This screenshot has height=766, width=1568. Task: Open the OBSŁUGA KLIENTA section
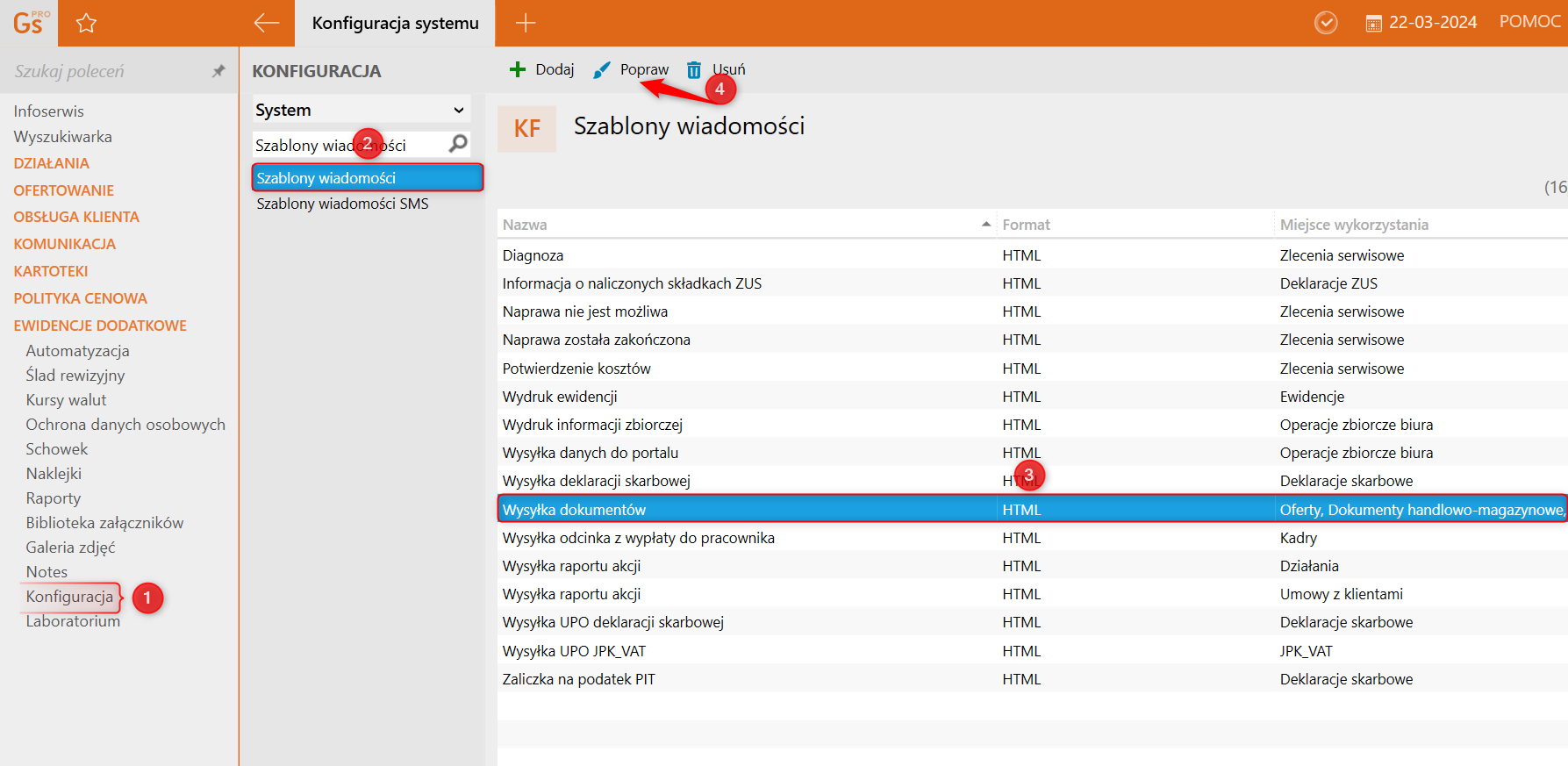(x=76, y=217)
